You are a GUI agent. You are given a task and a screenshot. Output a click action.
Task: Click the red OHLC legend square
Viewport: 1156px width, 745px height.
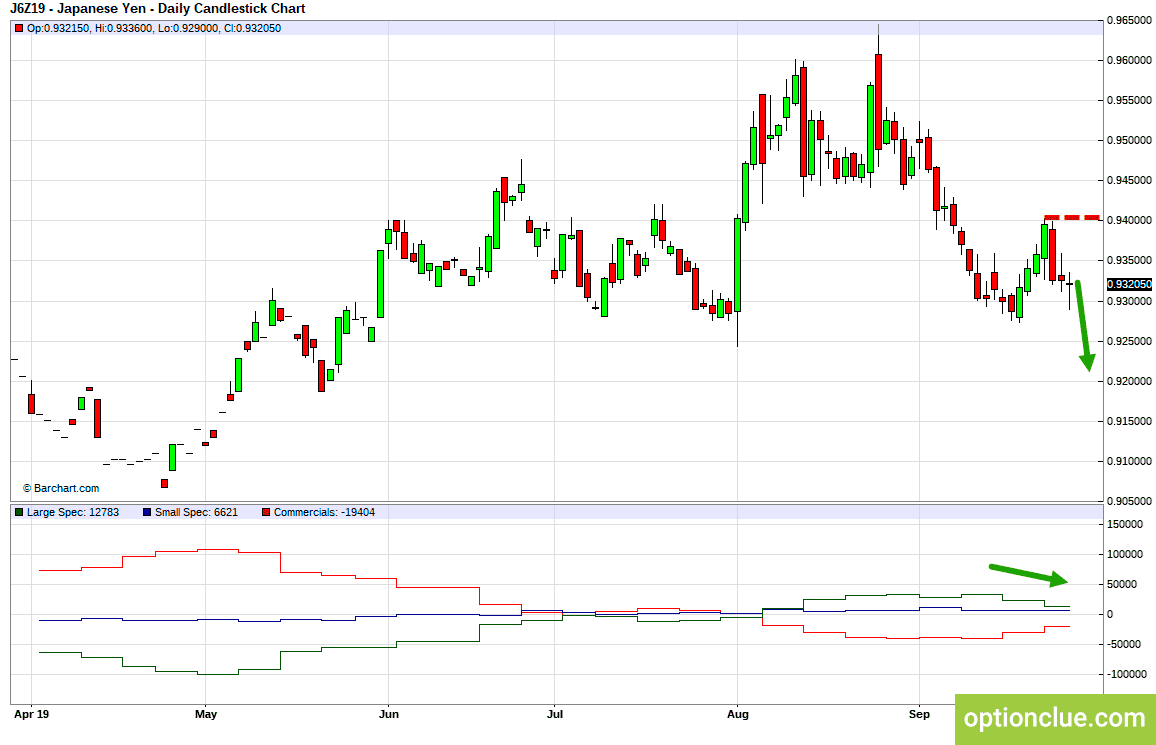pyautogui.click(x=19, y=29)
